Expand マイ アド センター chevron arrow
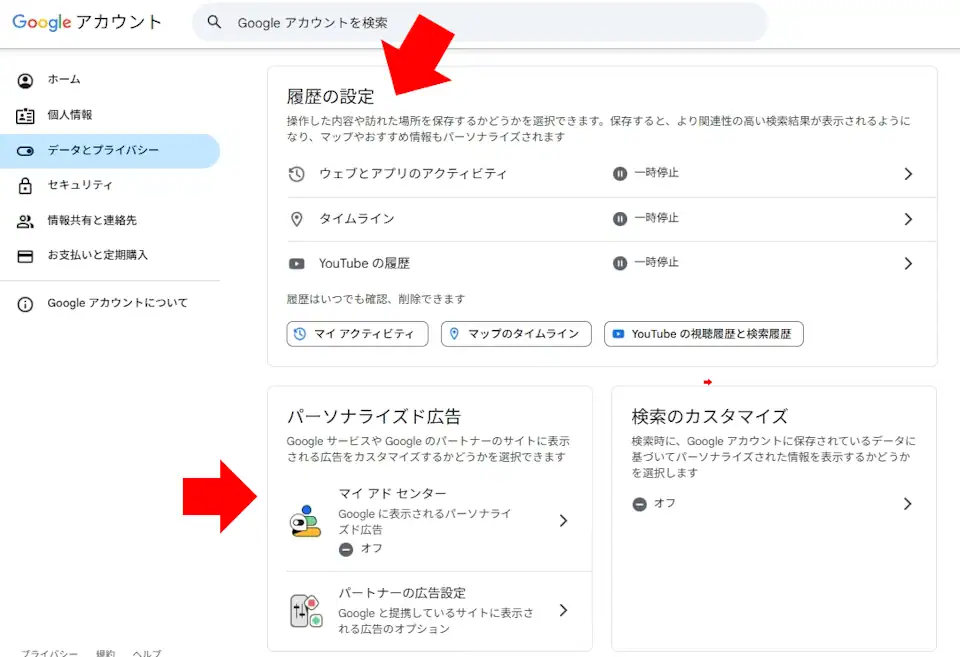Image resolution: width=960 pixels, height=657 pixels. tap(563, 521)
